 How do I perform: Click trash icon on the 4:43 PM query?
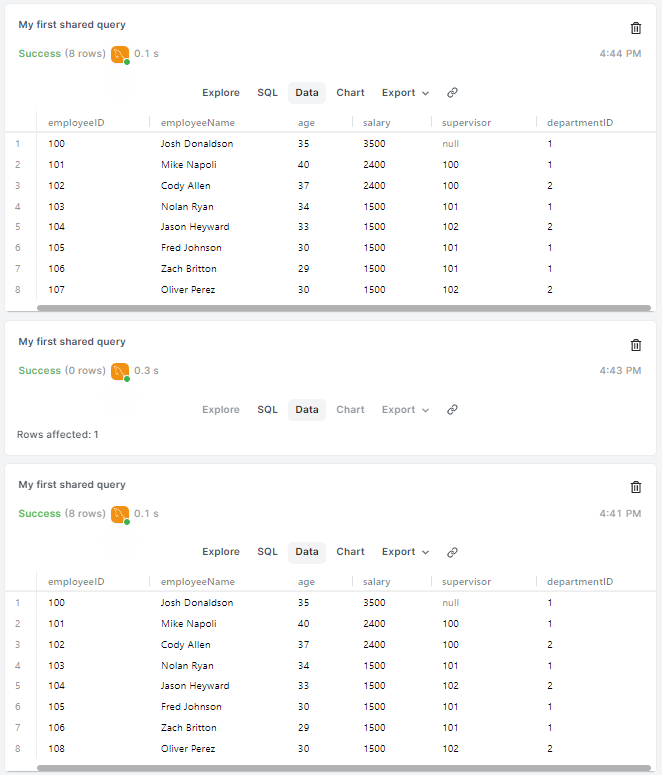(636, 345)
